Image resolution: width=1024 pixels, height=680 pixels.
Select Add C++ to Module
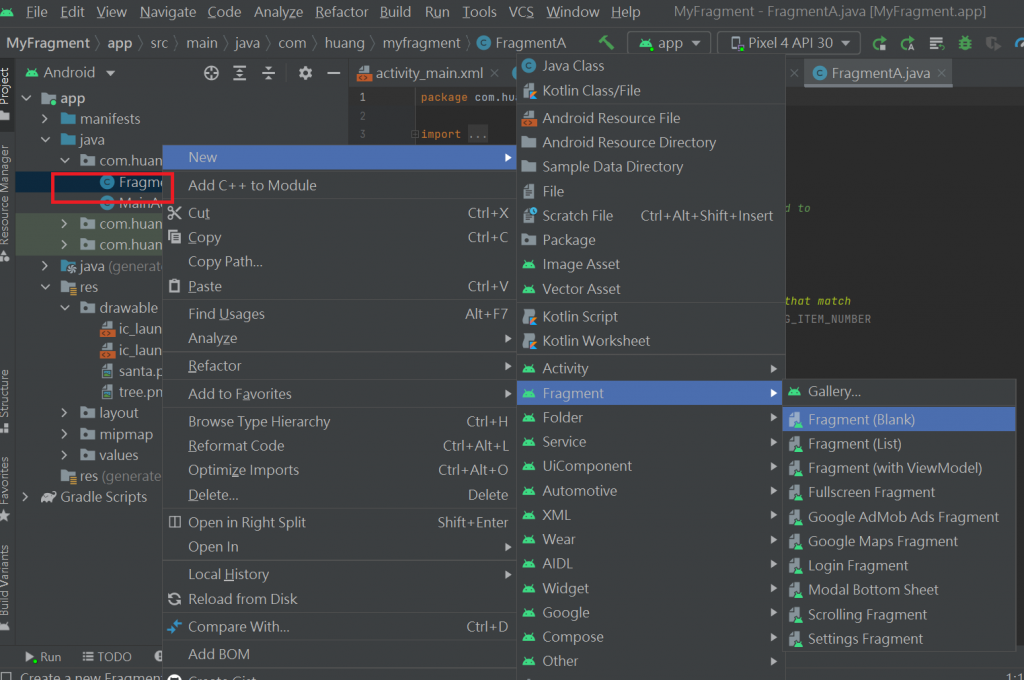339,186
